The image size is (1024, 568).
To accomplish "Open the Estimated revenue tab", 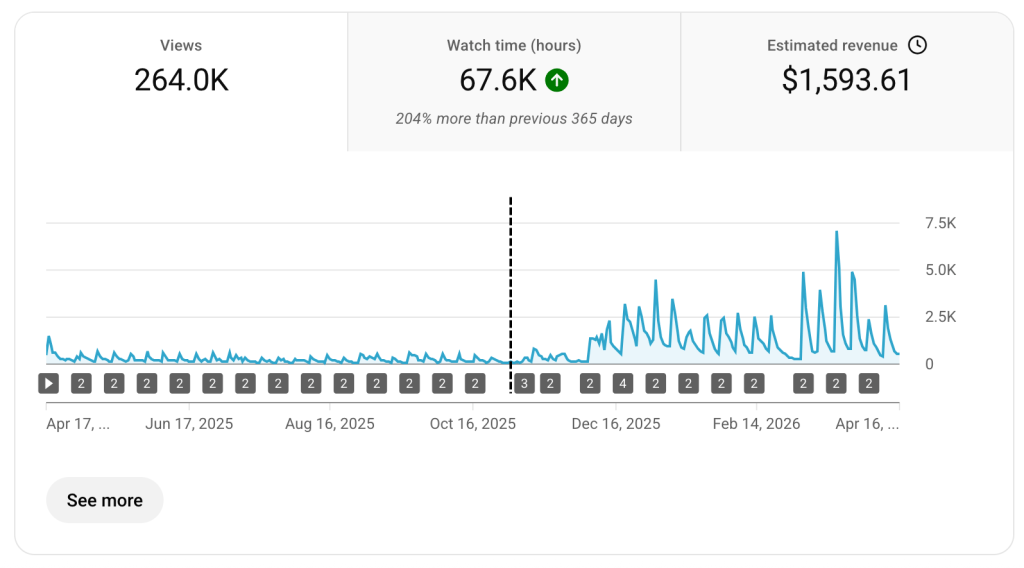I will pos(846,68).
